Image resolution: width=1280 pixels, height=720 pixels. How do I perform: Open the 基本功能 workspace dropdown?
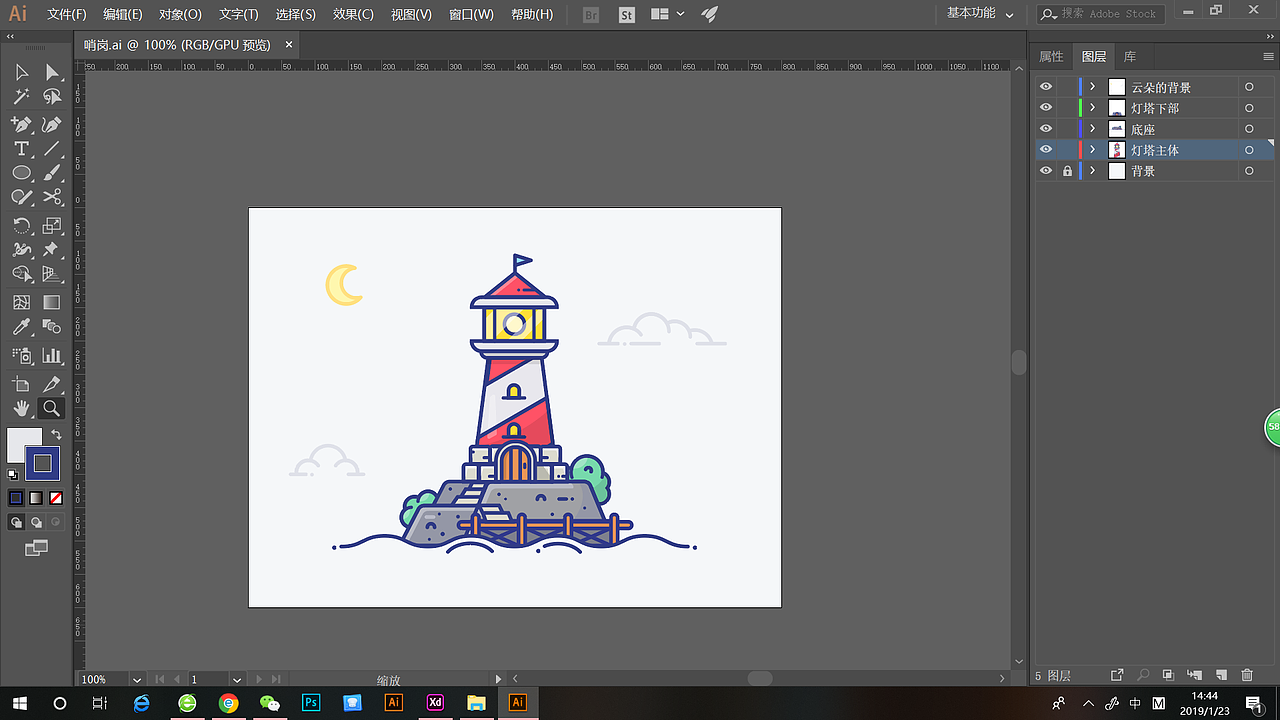pos(980,14)
